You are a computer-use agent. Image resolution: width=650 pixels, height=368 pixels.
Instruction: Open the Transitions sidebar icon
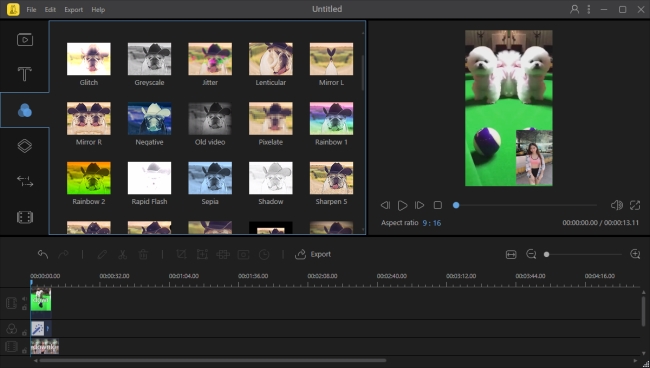point(25,181)
